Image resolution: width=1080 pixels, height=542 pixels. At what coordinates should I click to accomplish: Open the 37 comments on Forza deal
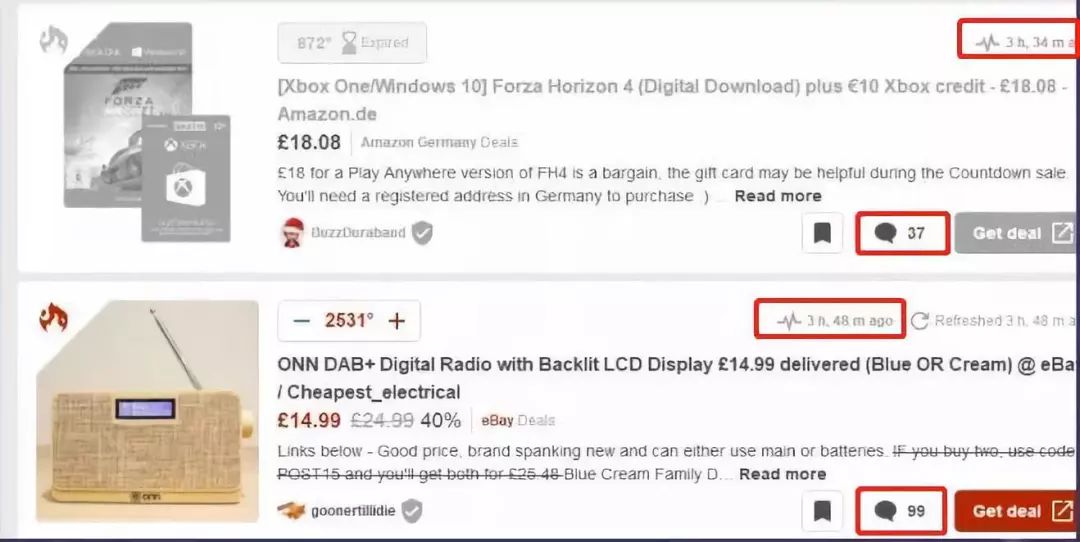tap(902, 233)
